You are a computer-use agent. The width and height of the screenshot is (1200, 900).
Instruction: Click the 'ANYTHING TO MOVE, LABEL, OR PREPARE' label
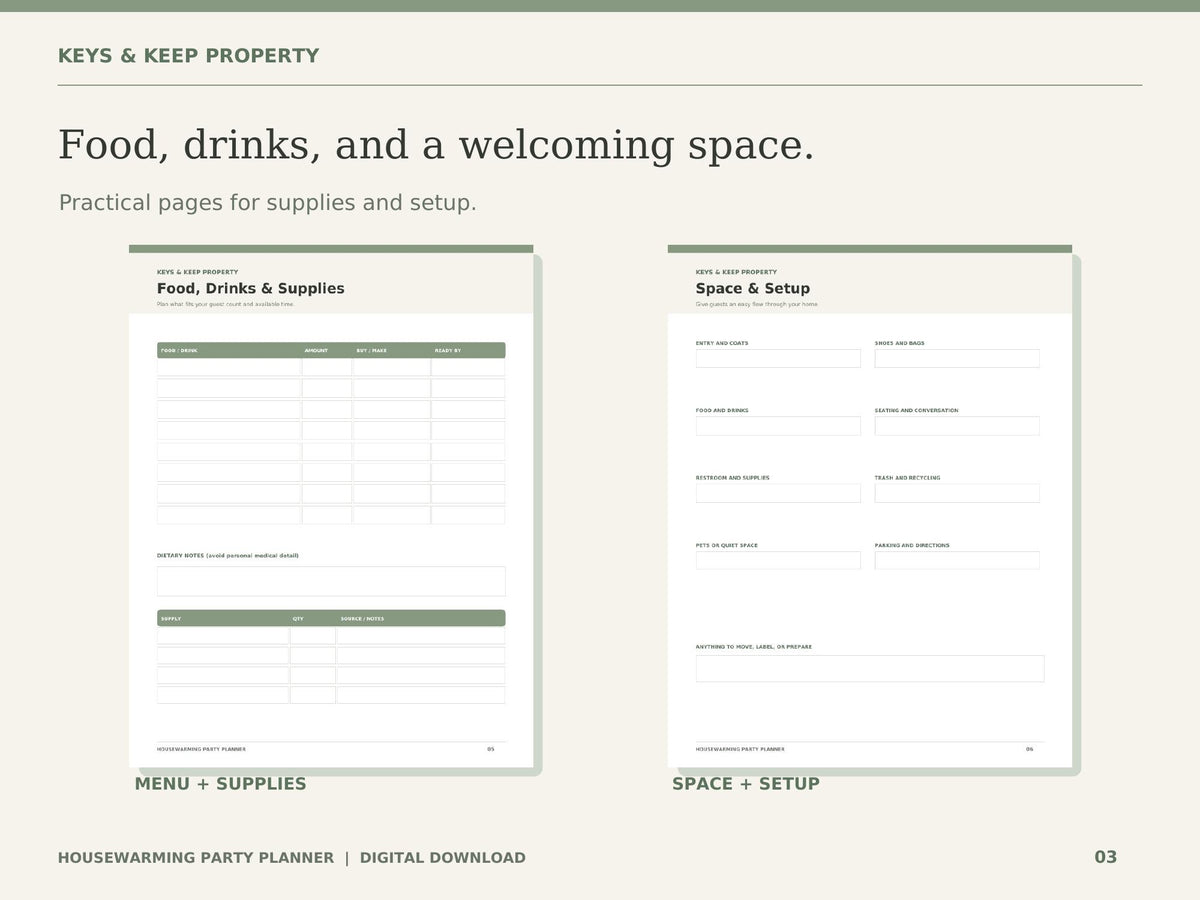point(754,647)
